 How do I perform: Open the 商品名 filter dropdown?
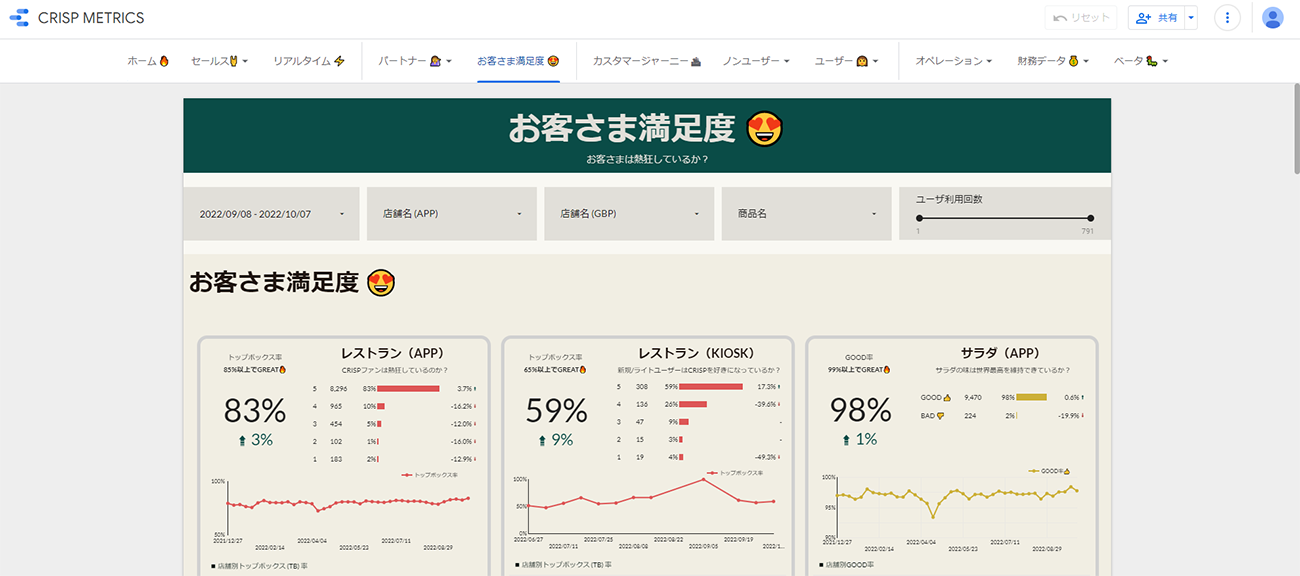[804, 214]
